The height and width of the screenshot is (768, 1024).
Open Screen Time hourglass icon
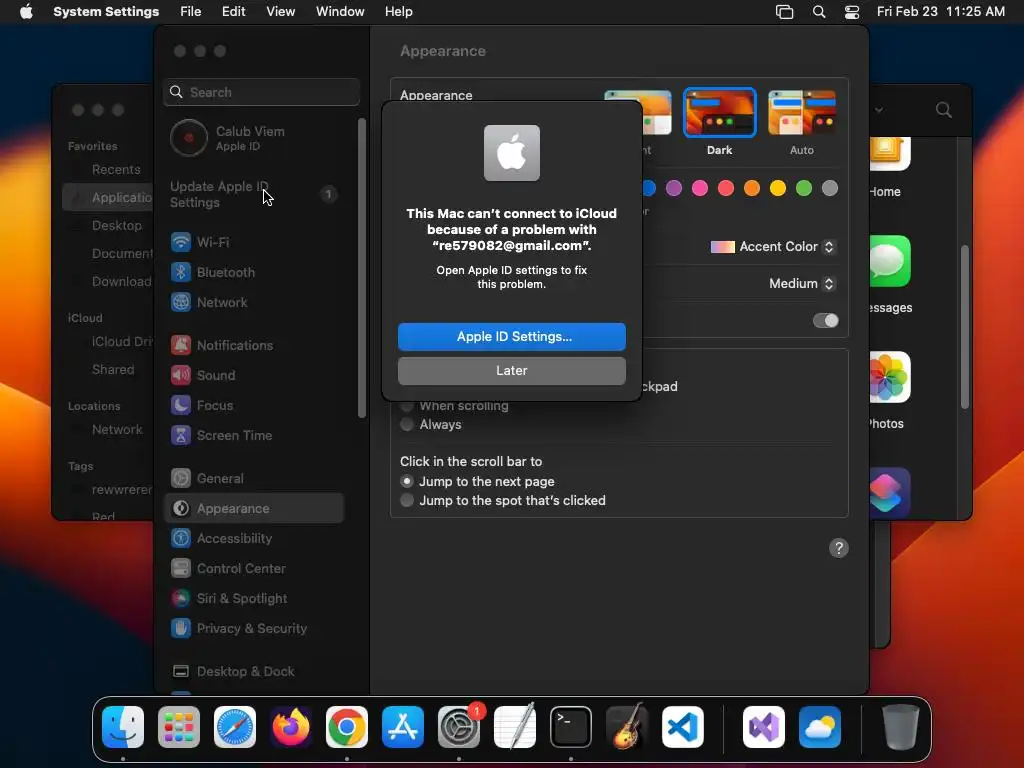tap(181, 436)
